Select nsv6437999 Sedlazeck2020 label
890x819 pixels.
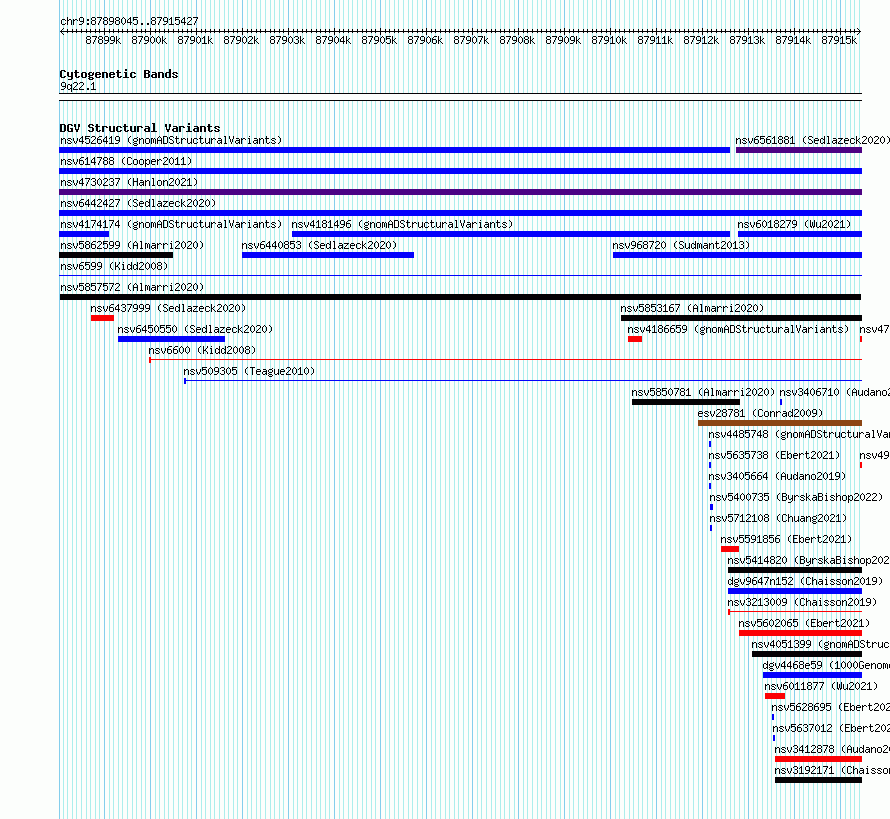pos(168,308)
